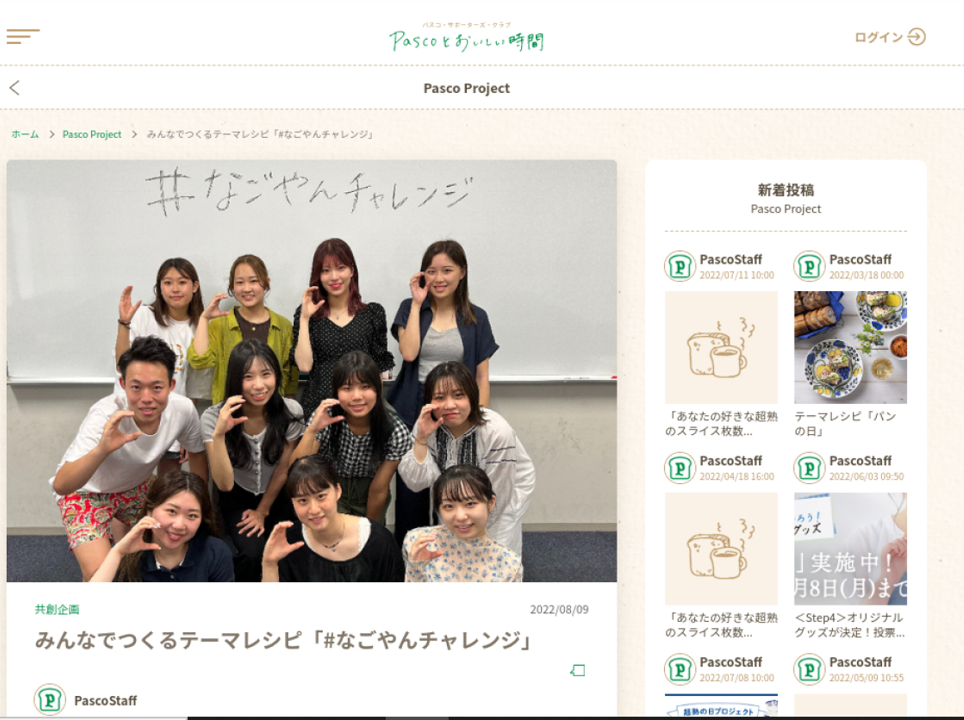Click the 共創企画 category tag

57,609
